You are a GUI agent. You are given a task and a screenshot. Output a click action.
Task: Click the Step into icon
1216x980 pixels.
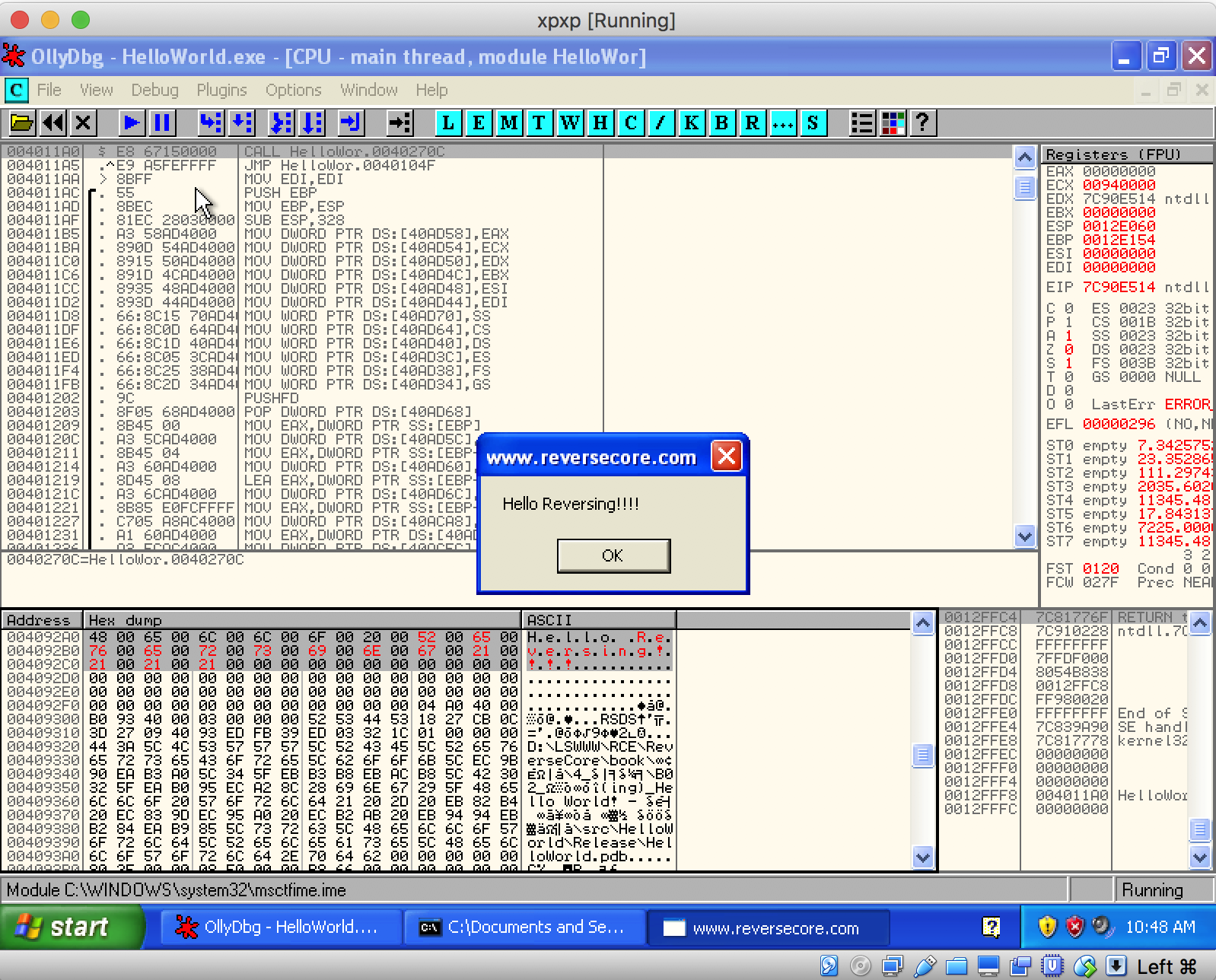coord(211,123)
